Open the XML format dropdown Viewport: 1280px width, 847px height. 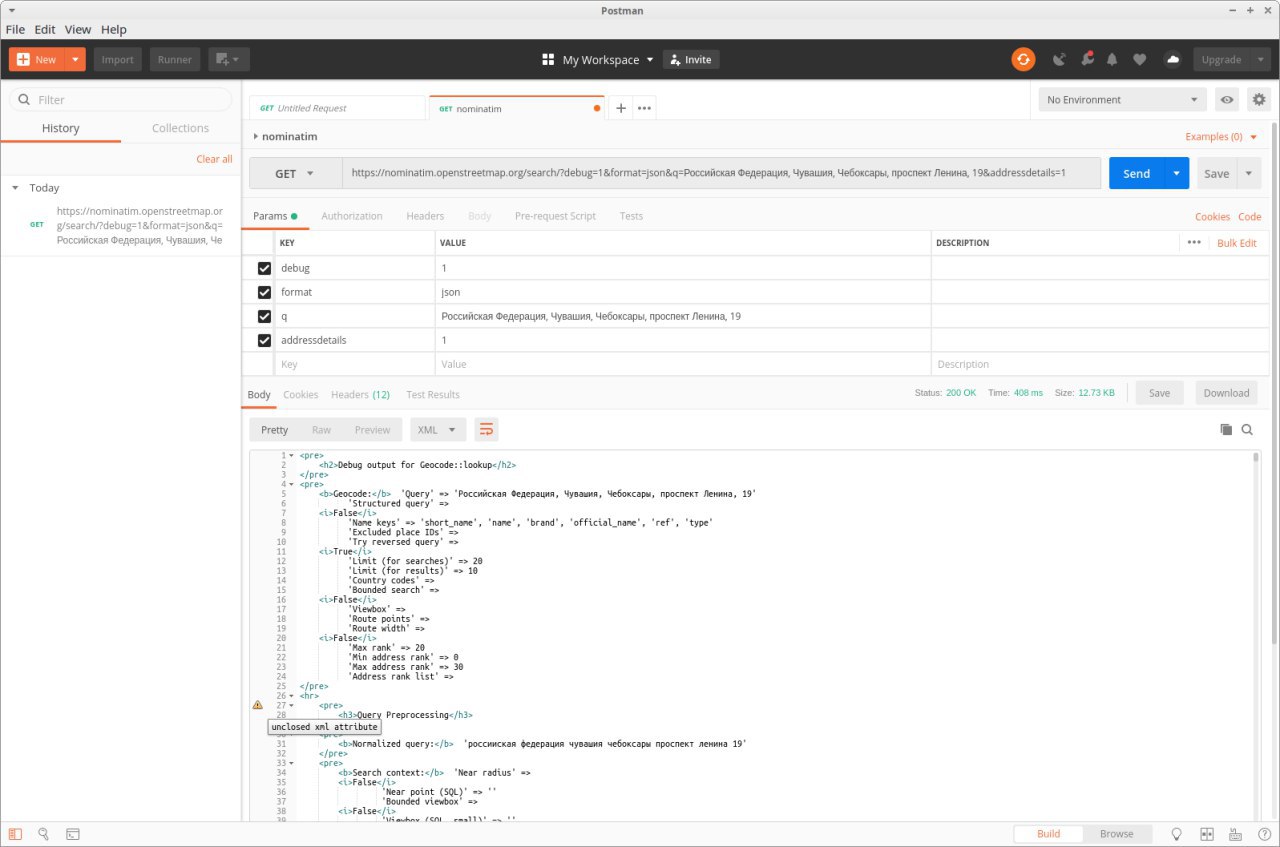tap(438, 430)
